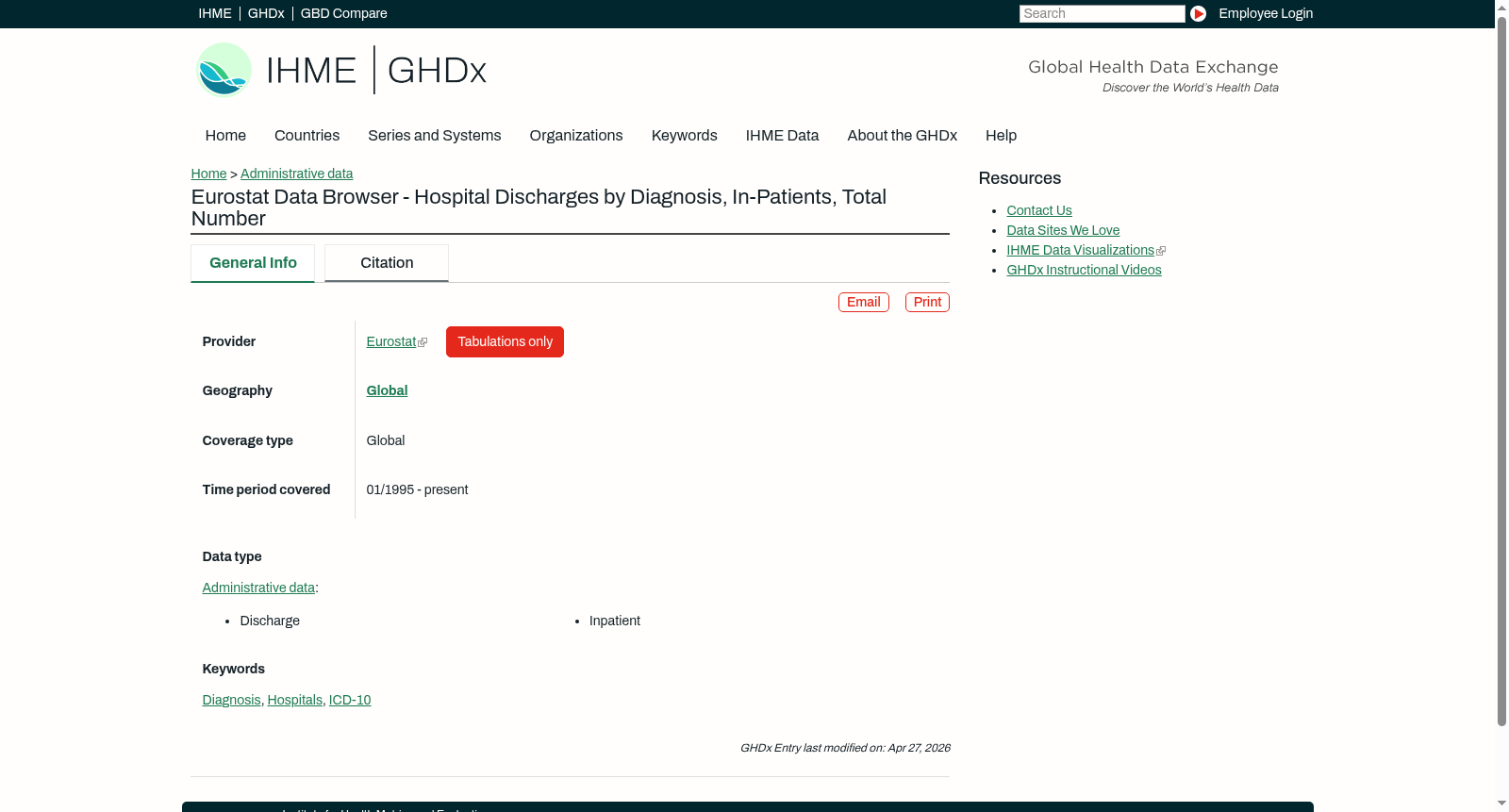The image size is (1509, 812).
Task: Open the Organizations menu
Action: (x=576, y=136)
